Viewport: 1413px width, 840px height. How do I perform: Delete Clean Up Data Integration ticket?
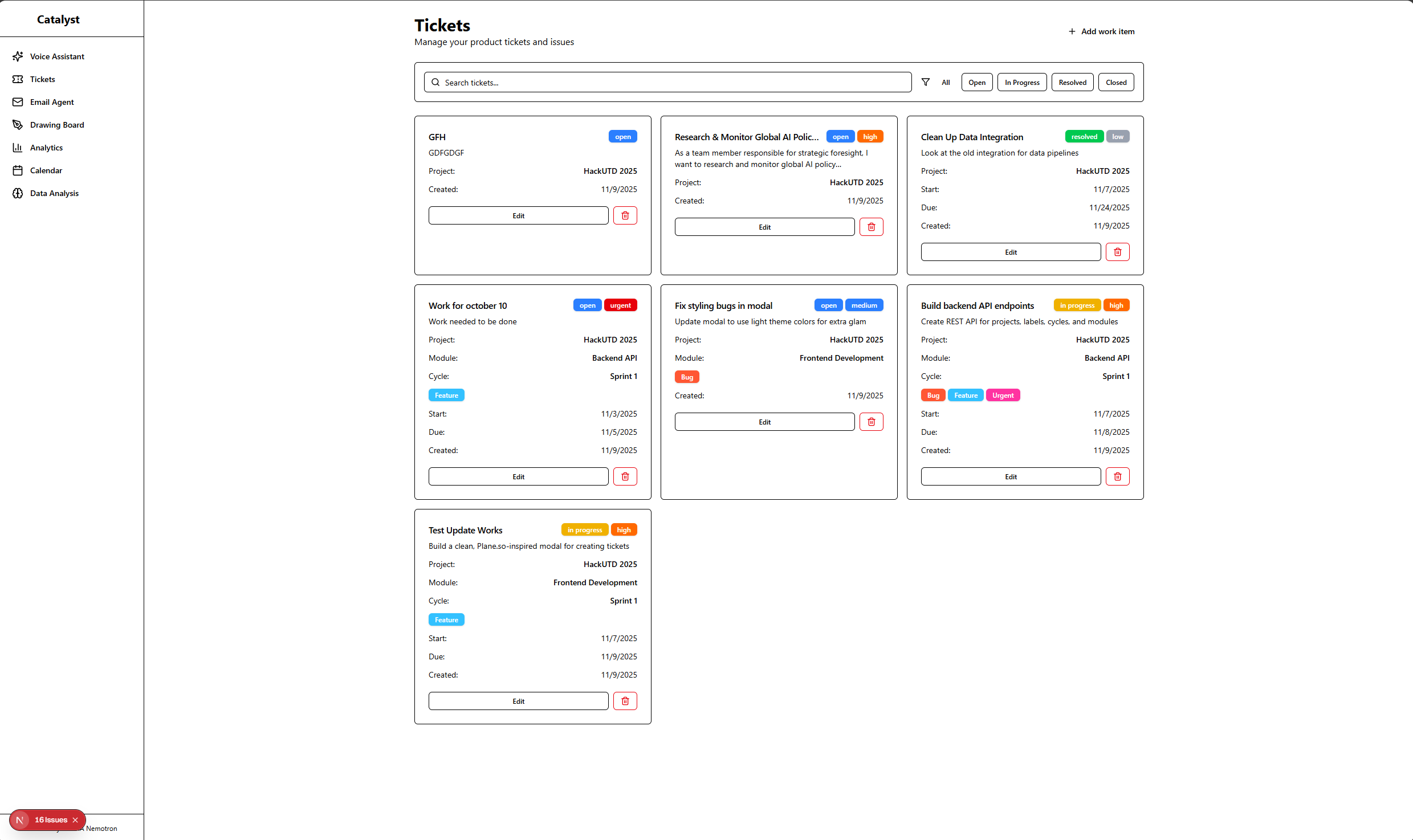(1117, 252)
